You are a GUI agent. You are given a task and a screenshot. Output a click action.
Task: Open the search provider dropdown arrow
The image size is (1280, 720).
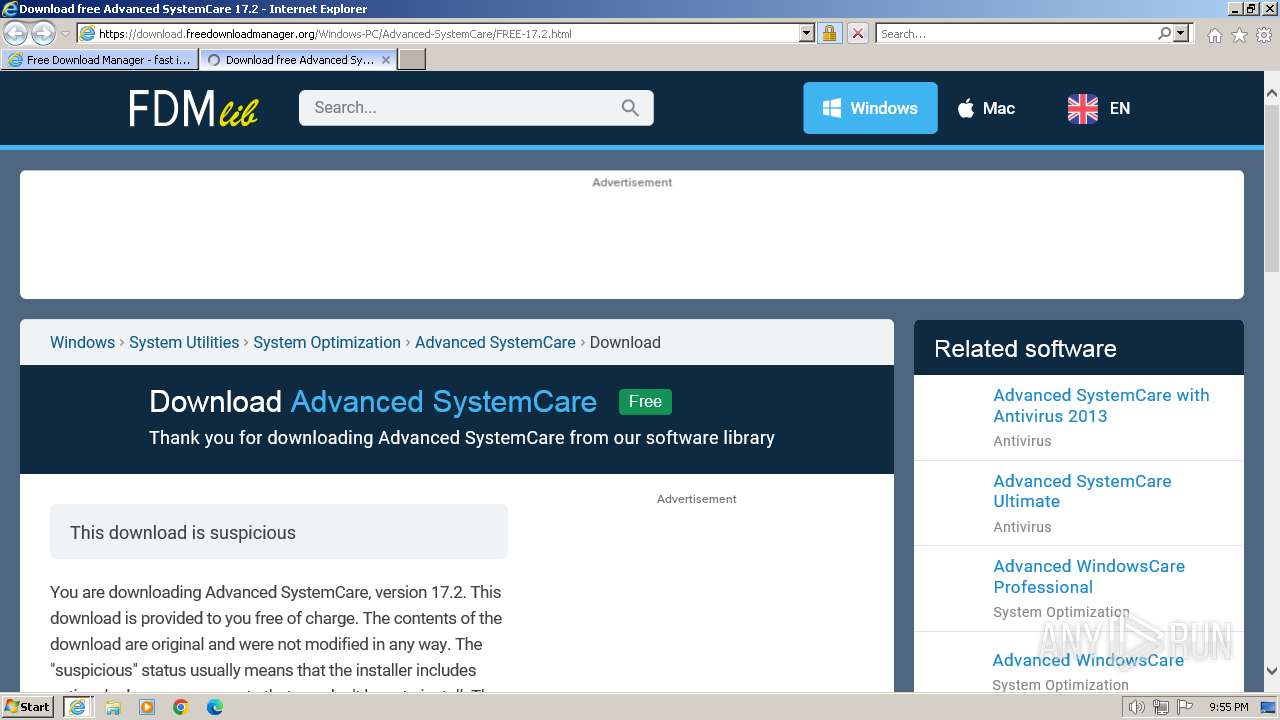coord(1181,33)
